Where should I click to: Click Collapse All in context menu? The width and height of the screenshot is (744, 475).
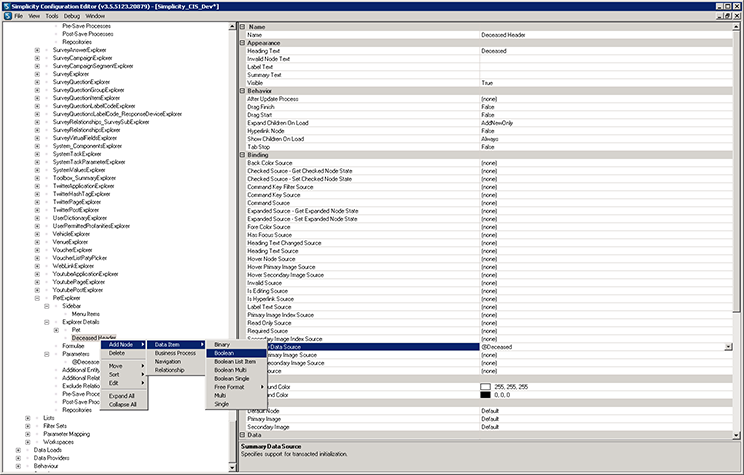pos(124,404)
